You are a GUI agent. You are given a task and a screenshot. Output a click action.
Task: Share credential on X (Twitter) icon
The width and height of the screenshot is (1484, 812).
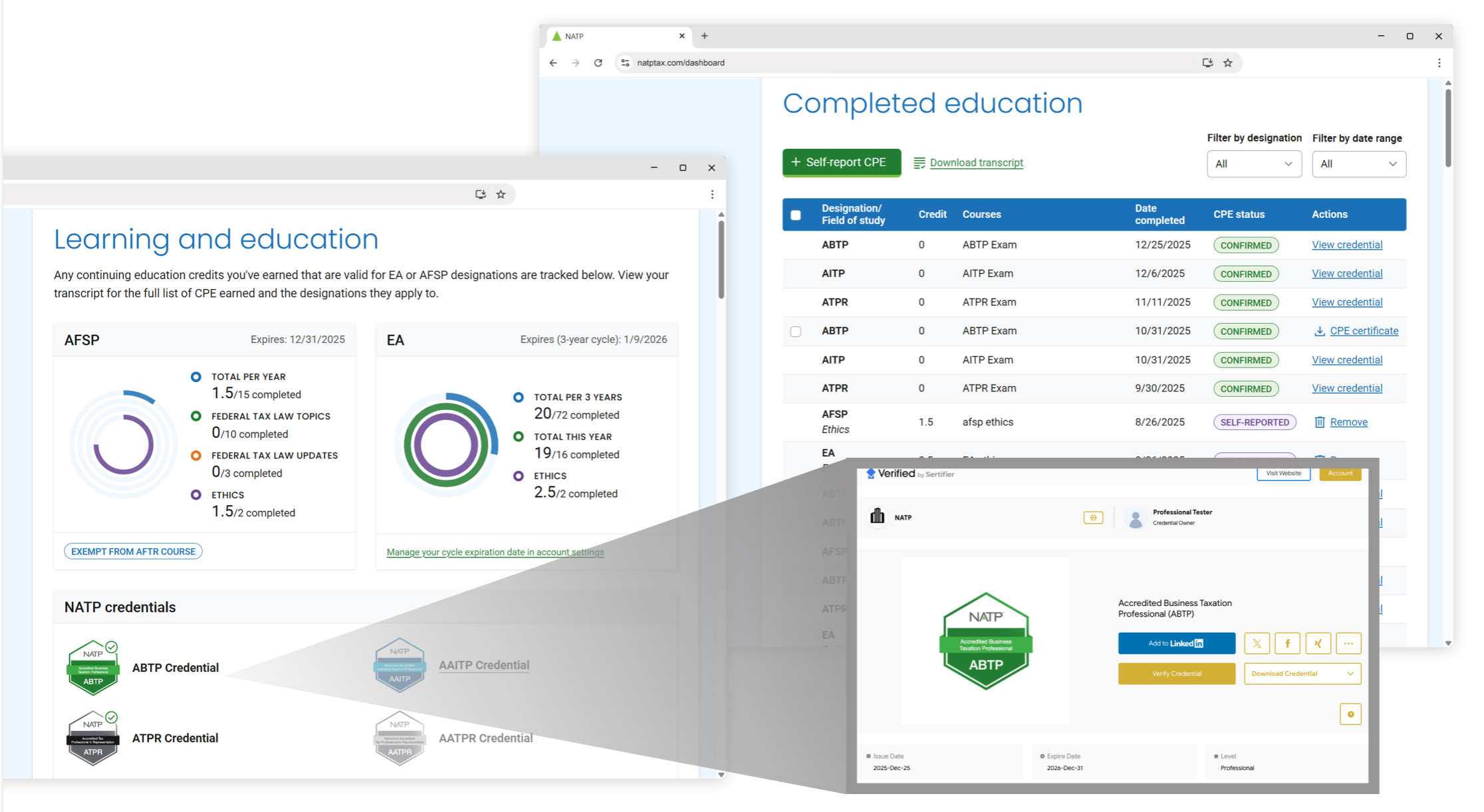click(x=1257, y=643)
